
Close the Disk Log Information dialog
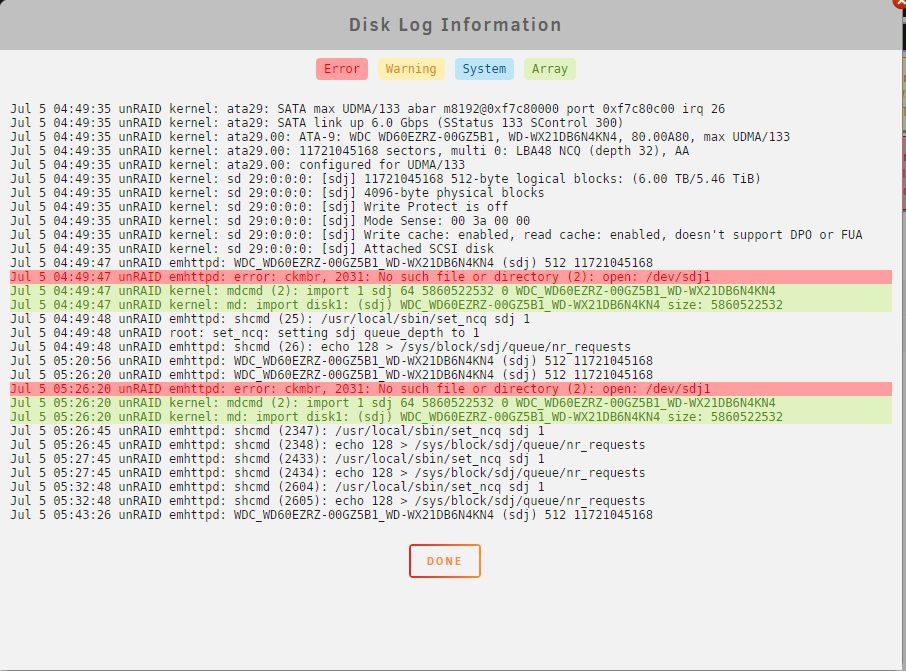point(900,2)
